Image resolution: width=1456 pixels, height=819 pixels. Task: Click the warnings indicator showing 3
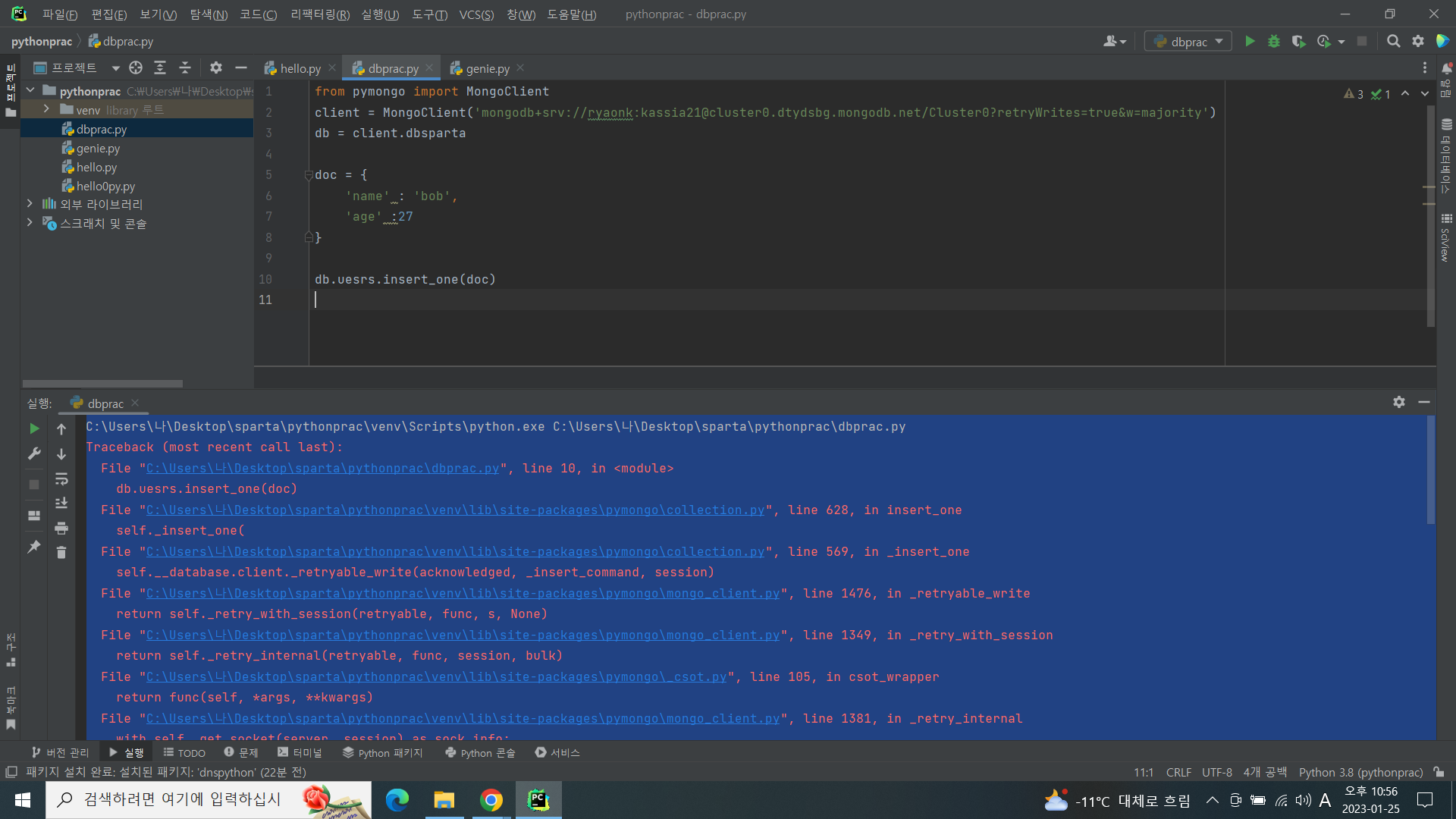click(1354, 94)
